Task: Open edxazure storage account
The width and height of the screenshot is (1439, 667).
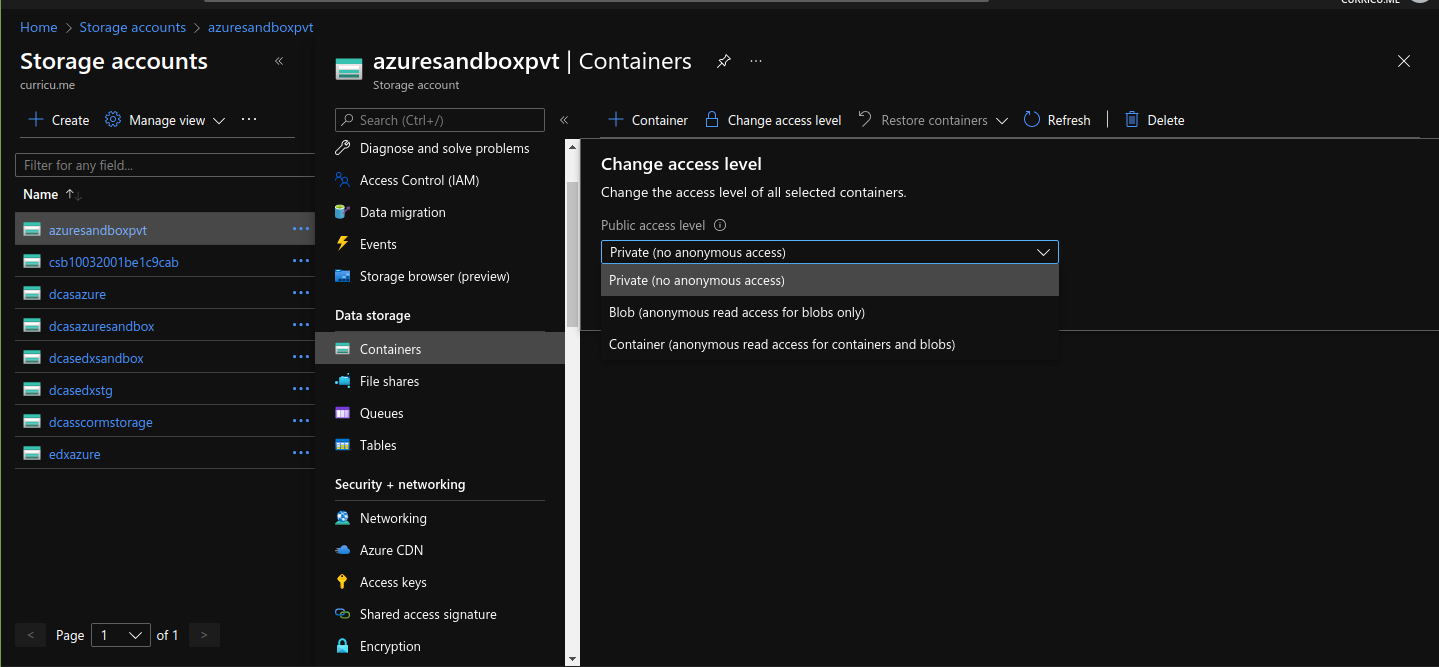Action: [75, 454]
